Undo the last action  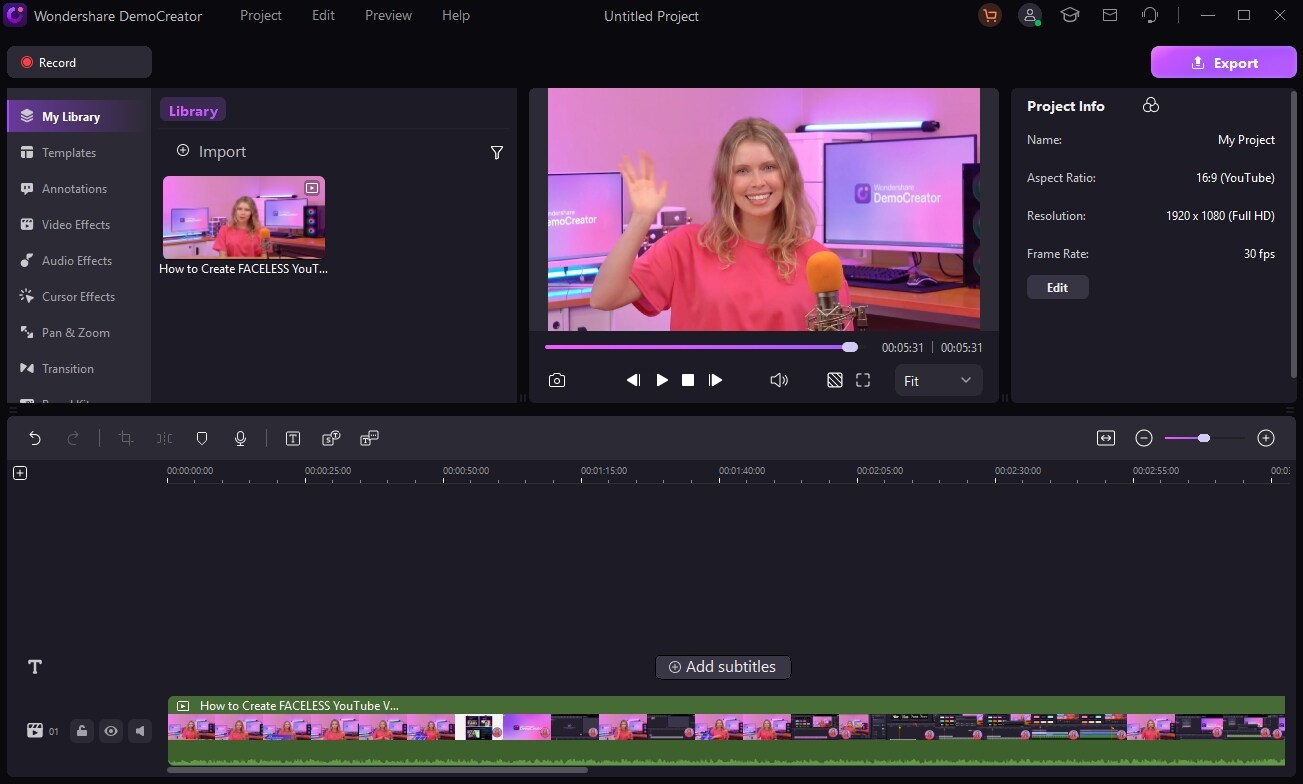click(x=35, y=438)
